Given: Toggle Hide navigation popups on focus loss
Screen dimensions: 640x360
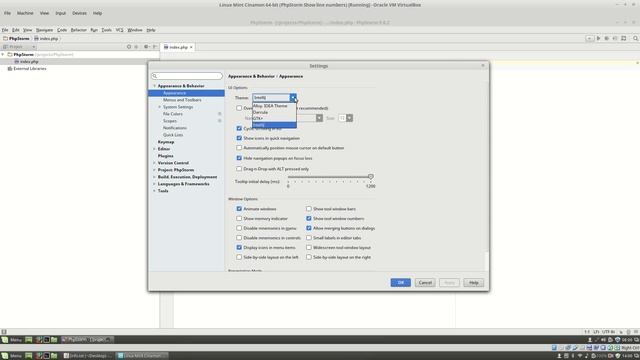Looking at the screenshot, I should (239, 158).
